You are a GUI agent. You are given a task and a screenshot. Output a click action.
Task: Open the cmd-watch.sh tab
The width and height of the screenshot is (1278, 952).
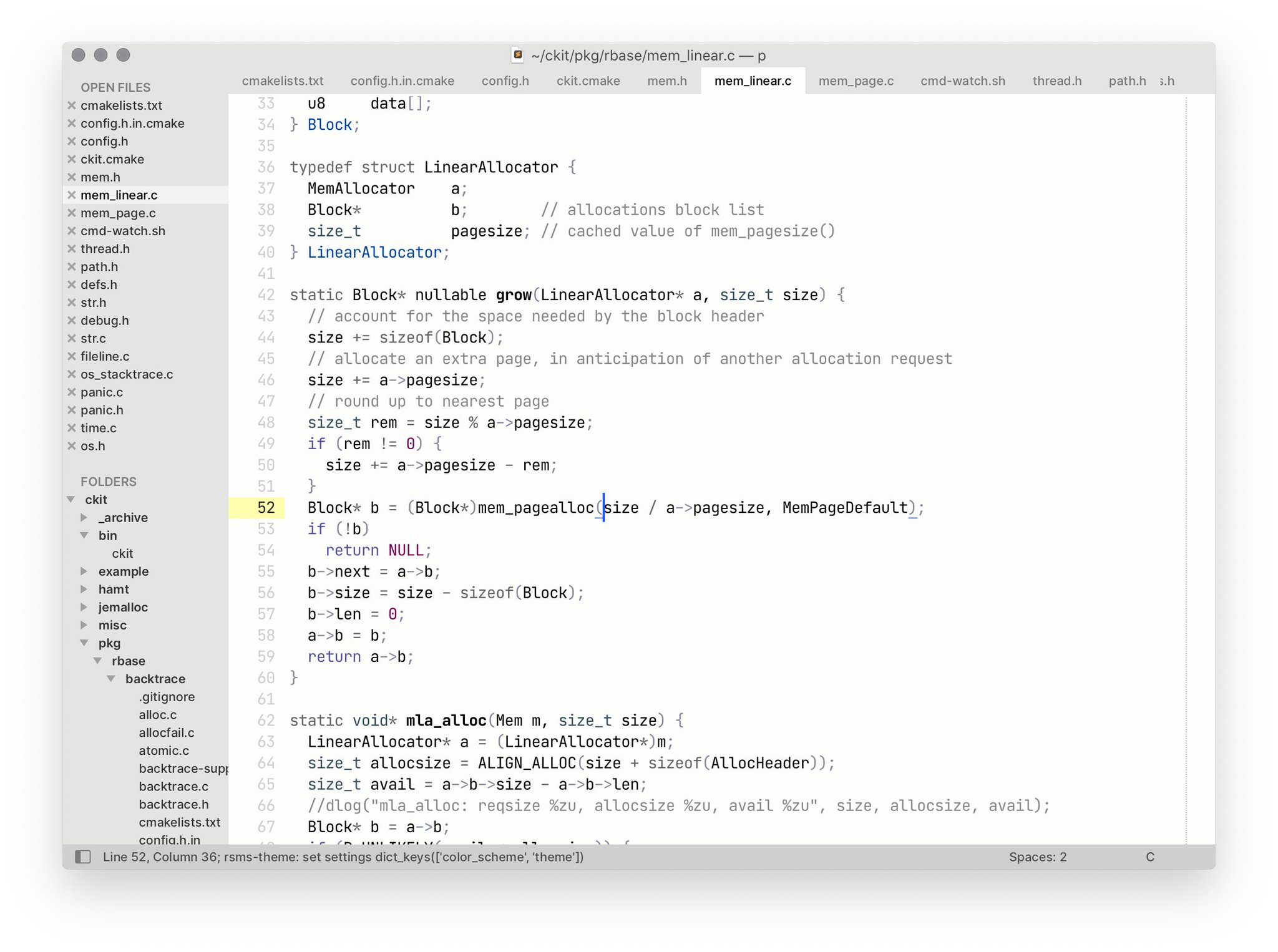click(962, 80)
